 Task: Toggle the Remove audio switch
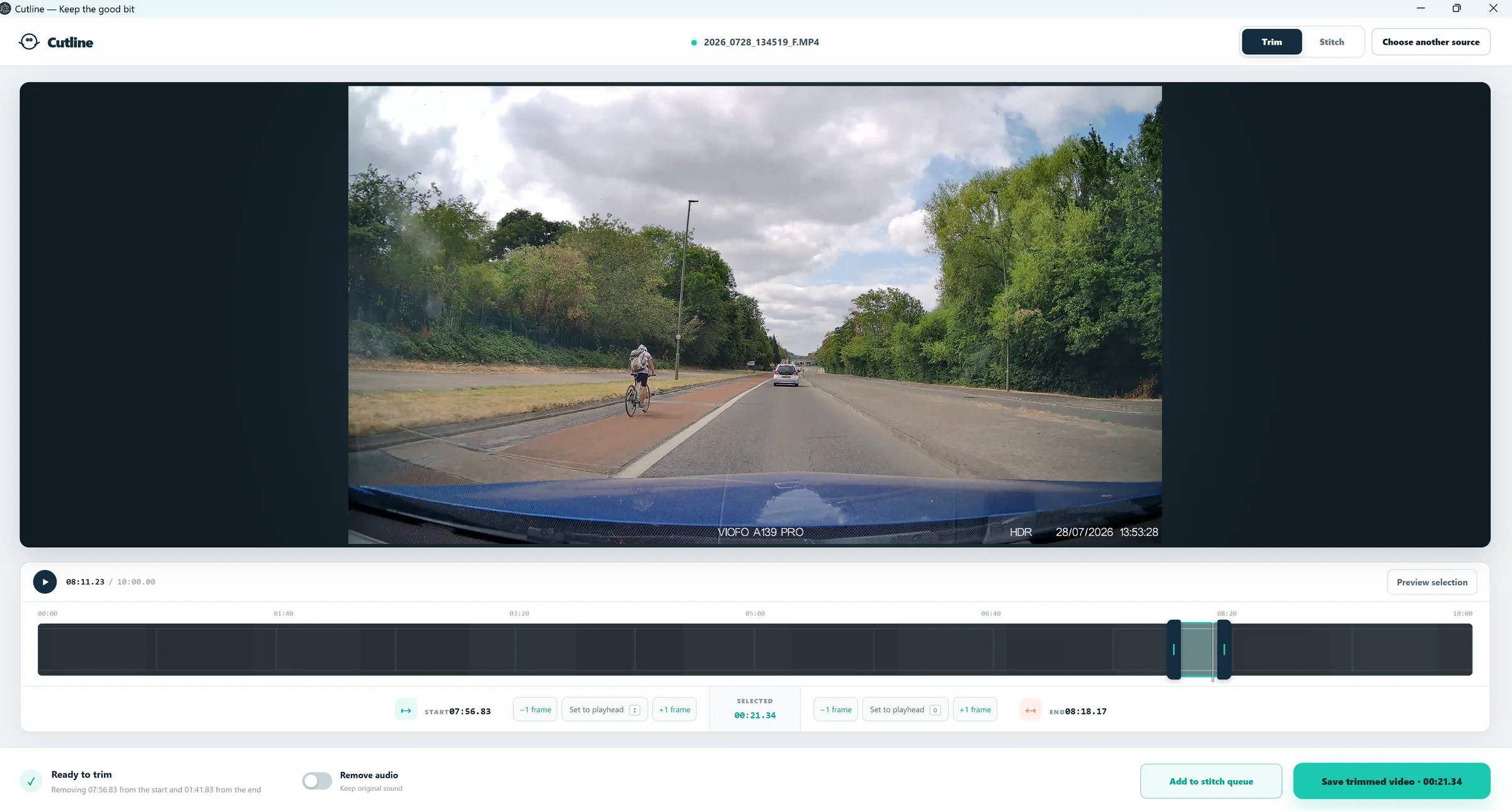317,781
